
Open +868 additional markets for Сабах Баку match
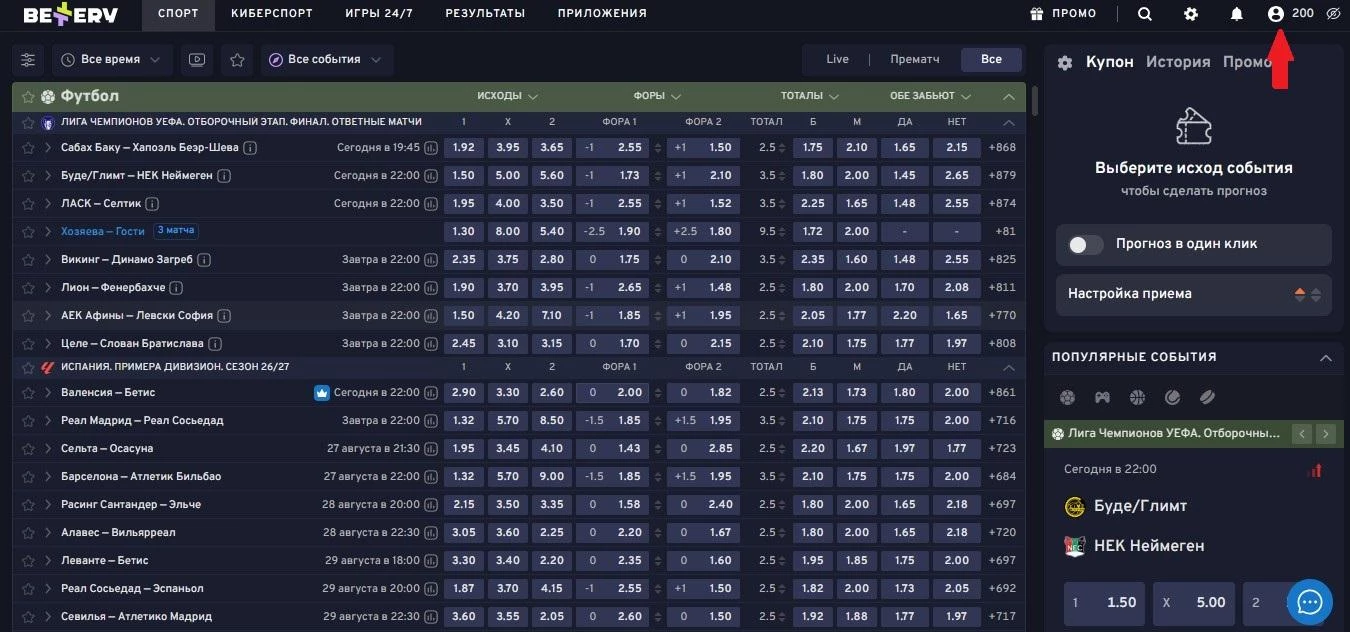point(1002,148)
